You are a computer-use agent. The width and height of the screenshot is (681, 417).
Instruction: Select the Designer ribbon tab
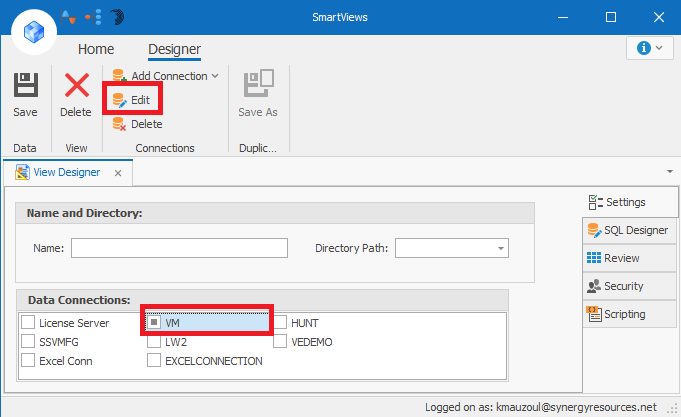175,49
